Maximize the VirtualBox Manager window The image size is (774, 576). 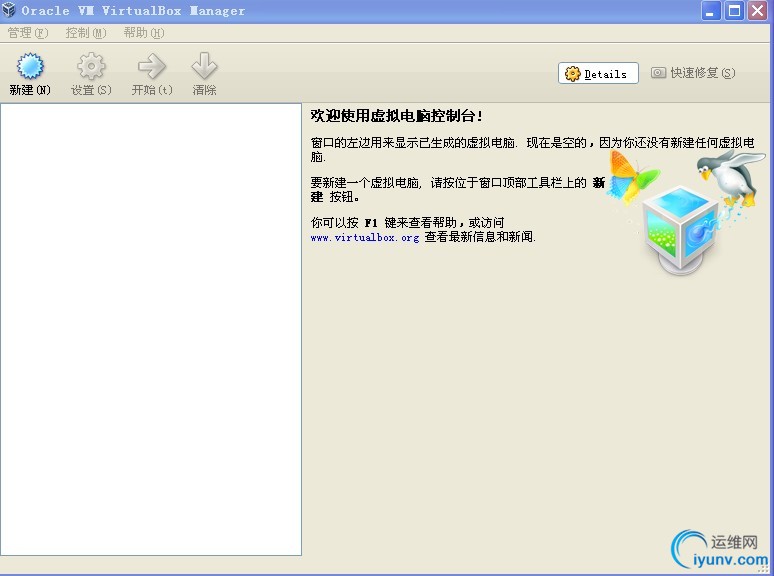click(734, 11)
